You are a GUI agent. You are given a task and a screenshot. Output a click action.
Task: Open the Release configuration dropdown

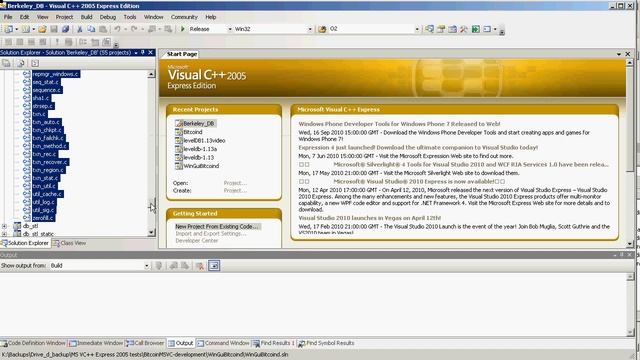click(x=230, y=29)
